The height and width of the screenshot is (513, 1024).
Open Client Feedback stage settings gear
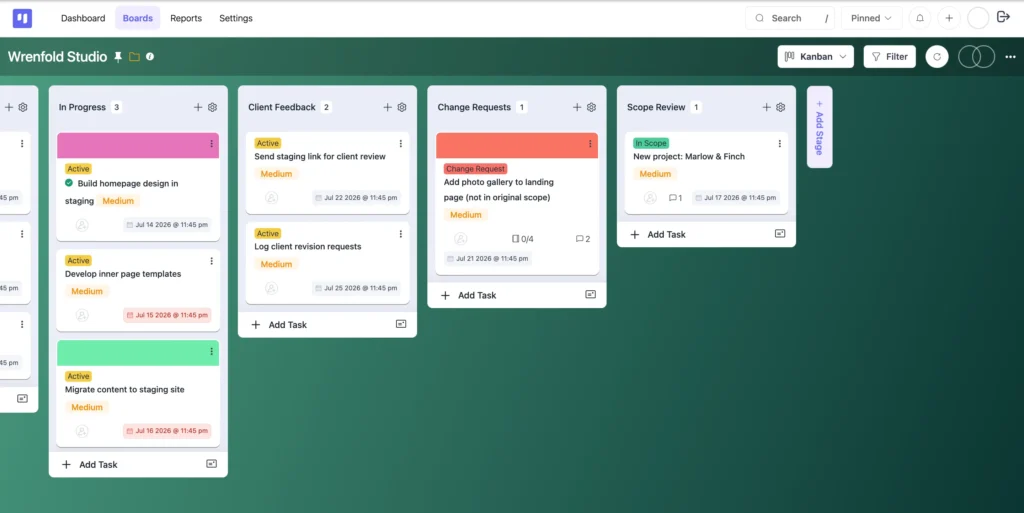pos(402,107)
